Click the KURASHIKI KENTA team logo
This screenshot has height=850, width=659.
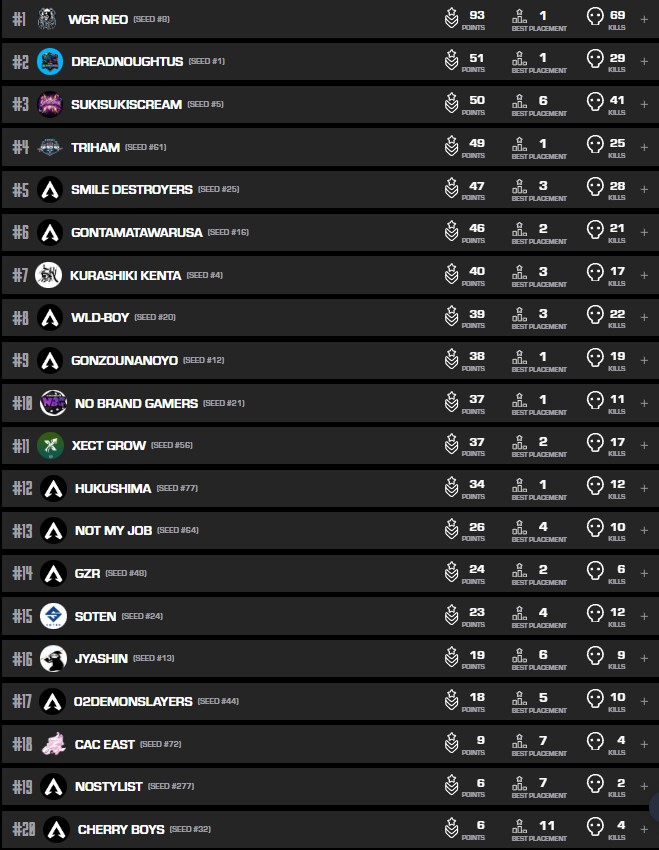pos(48,275)
